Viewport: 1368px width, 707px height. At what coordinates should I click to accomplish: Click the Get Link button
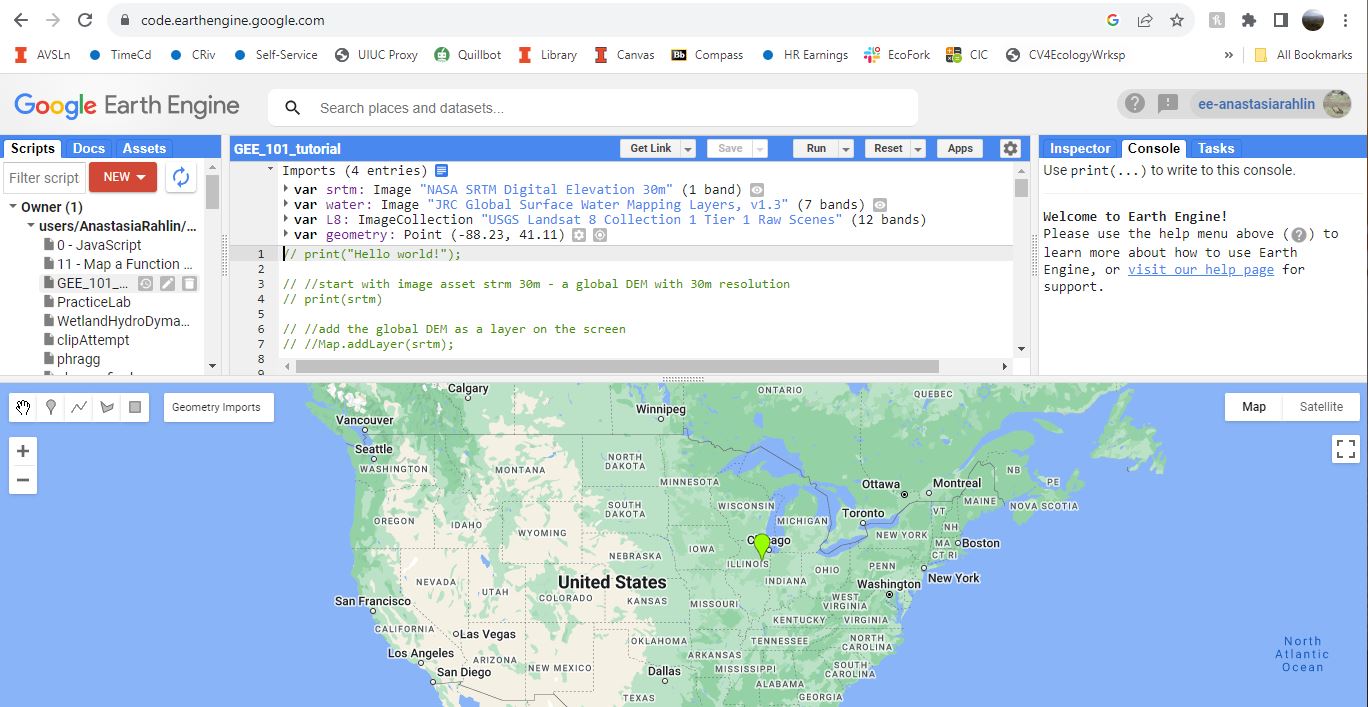coord(650,148)
